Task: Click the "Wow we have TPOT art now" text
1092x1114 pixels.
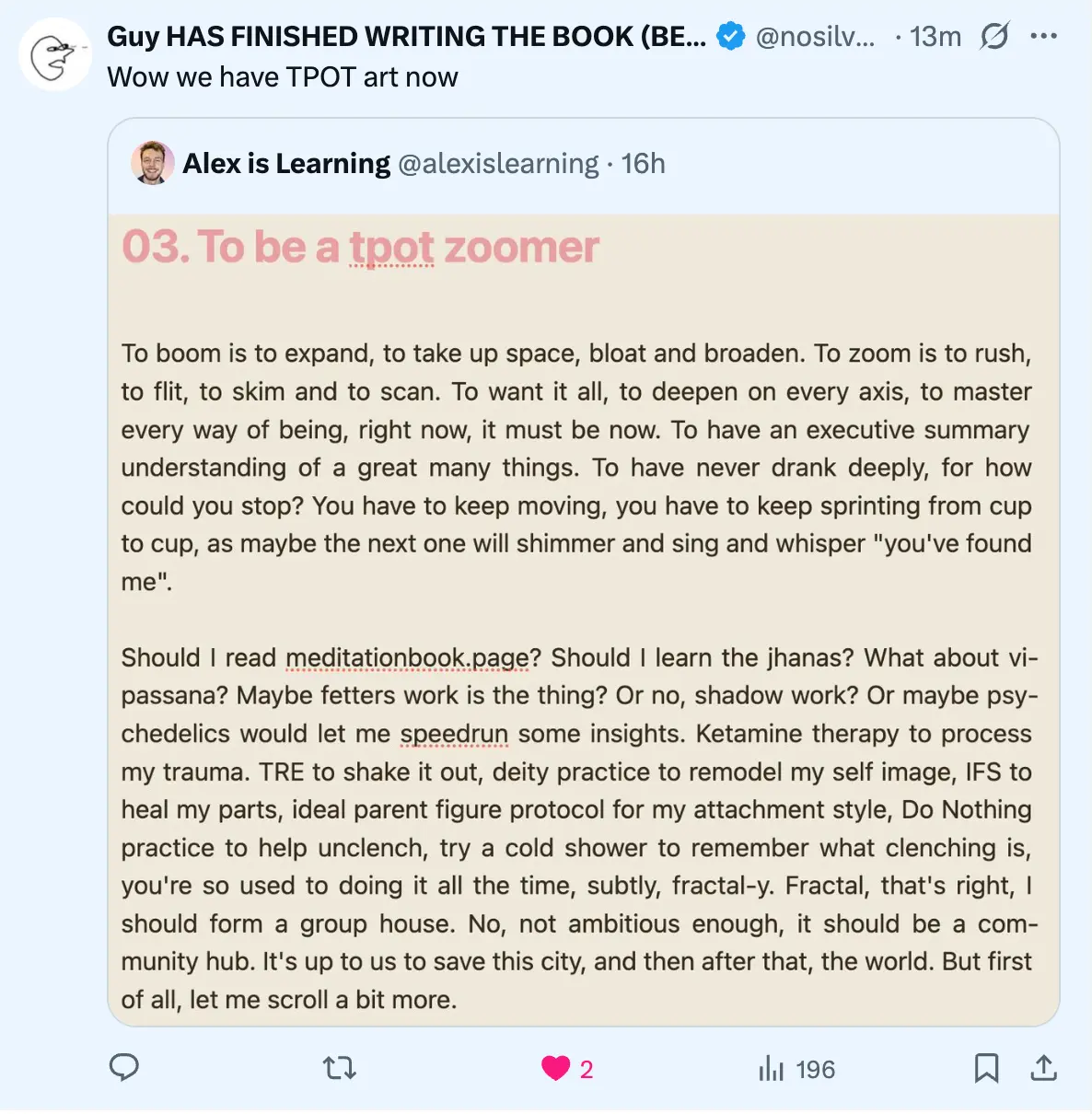Action: coord(283,77)
